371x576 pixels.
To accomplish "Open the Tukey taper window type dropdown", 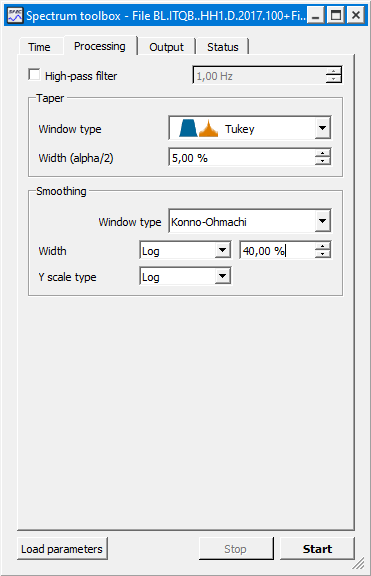I will (x=250, y=128).
